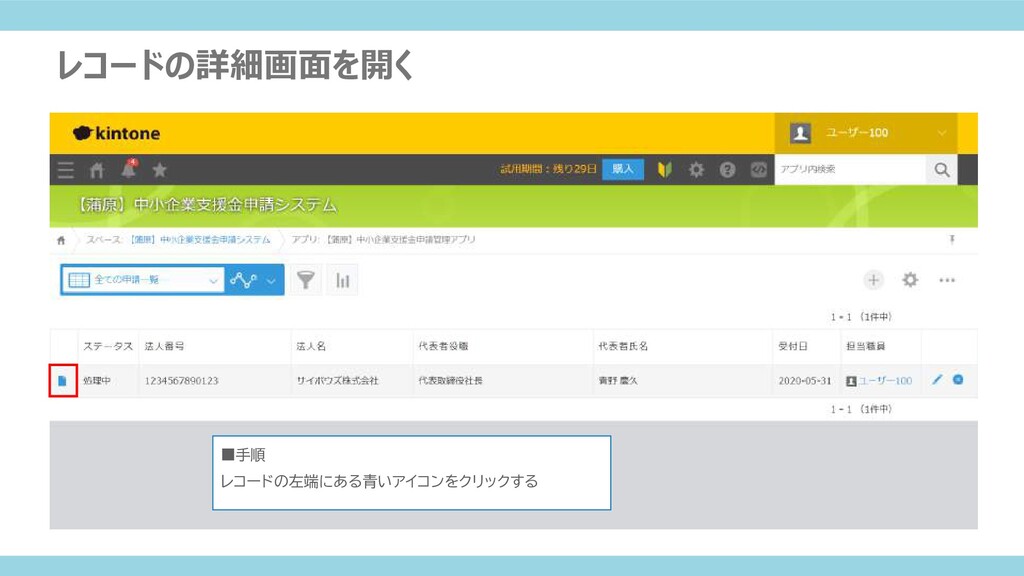The height and width of the screenshot is (576, 1024).
Task: Expand the chevron beside the graph icon
Action: [x=271, y=281]
